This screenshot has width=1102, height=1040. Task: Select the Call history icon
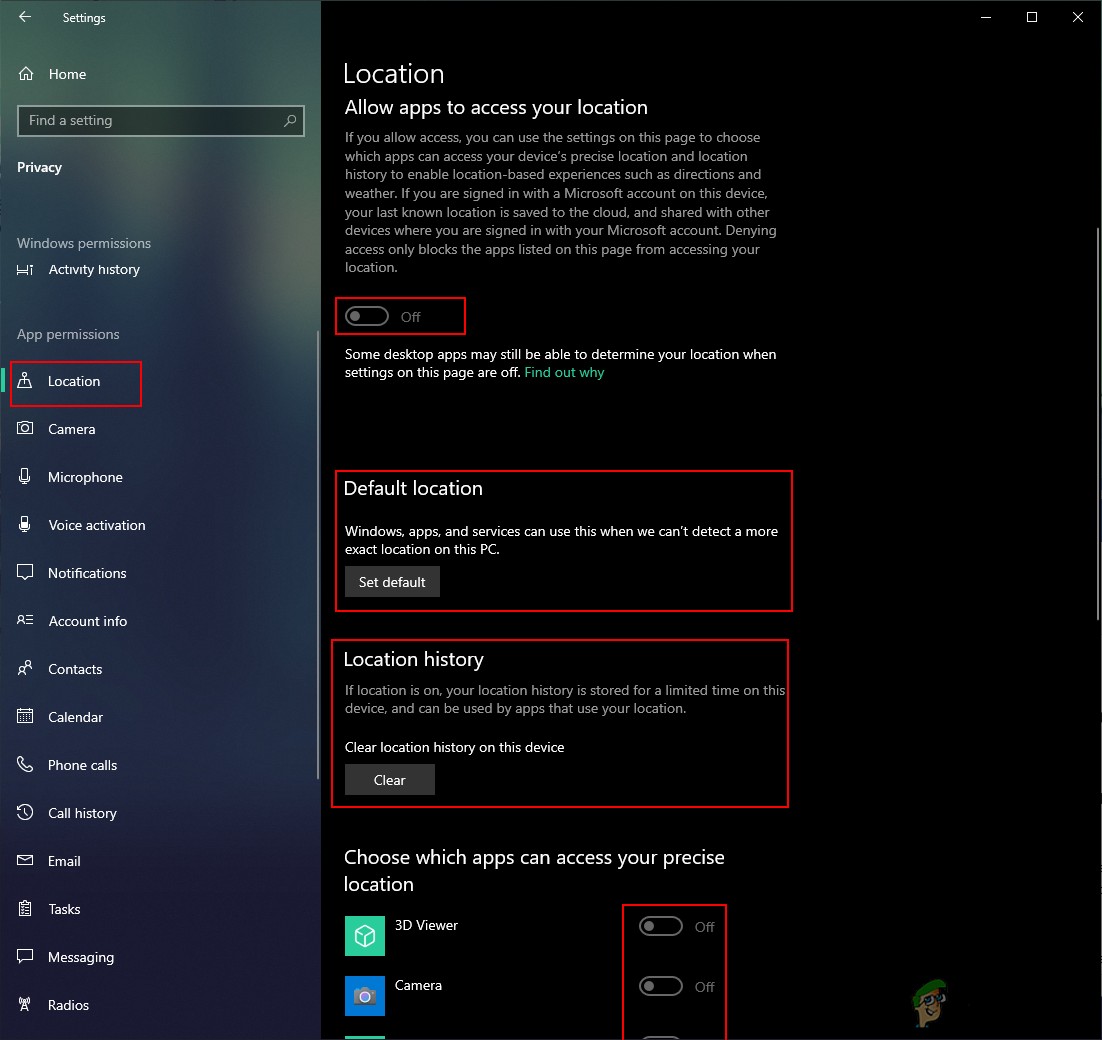pyautogui.click(x=27, y=813)
